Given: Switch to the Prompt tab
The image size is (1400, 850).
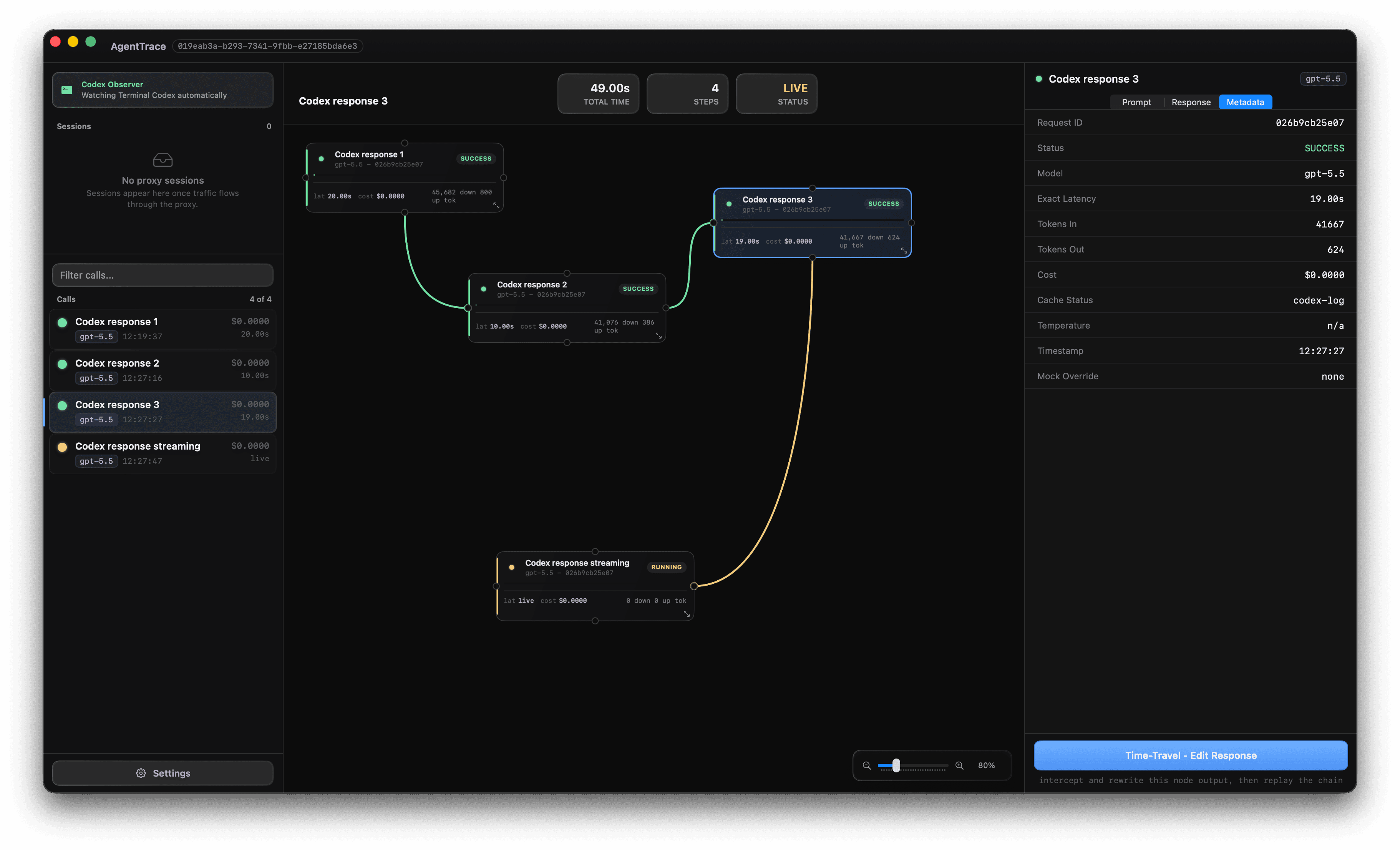Looking at the screenshot, I should point(1136,102).
